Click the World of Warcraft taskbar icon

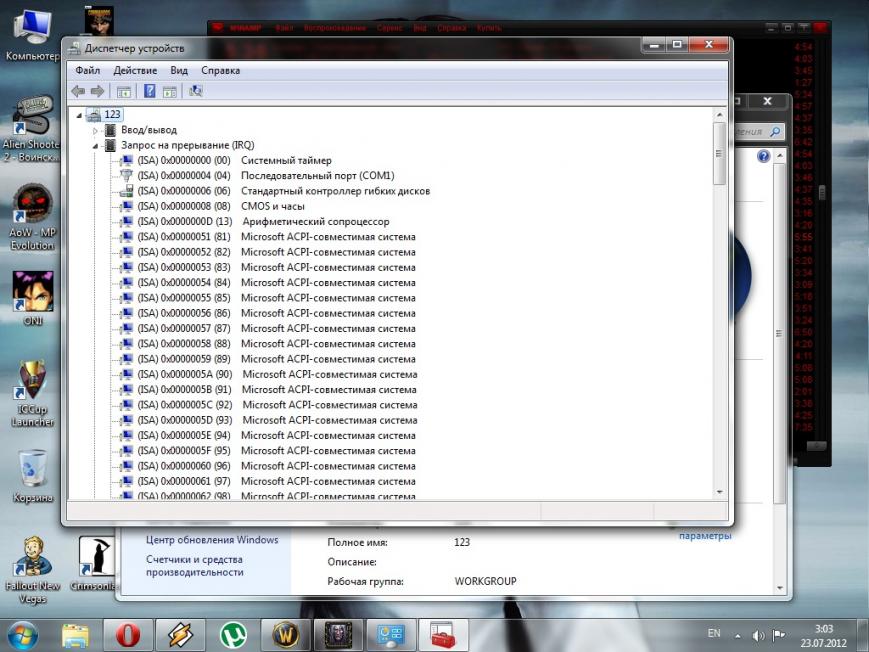point(284,634)
